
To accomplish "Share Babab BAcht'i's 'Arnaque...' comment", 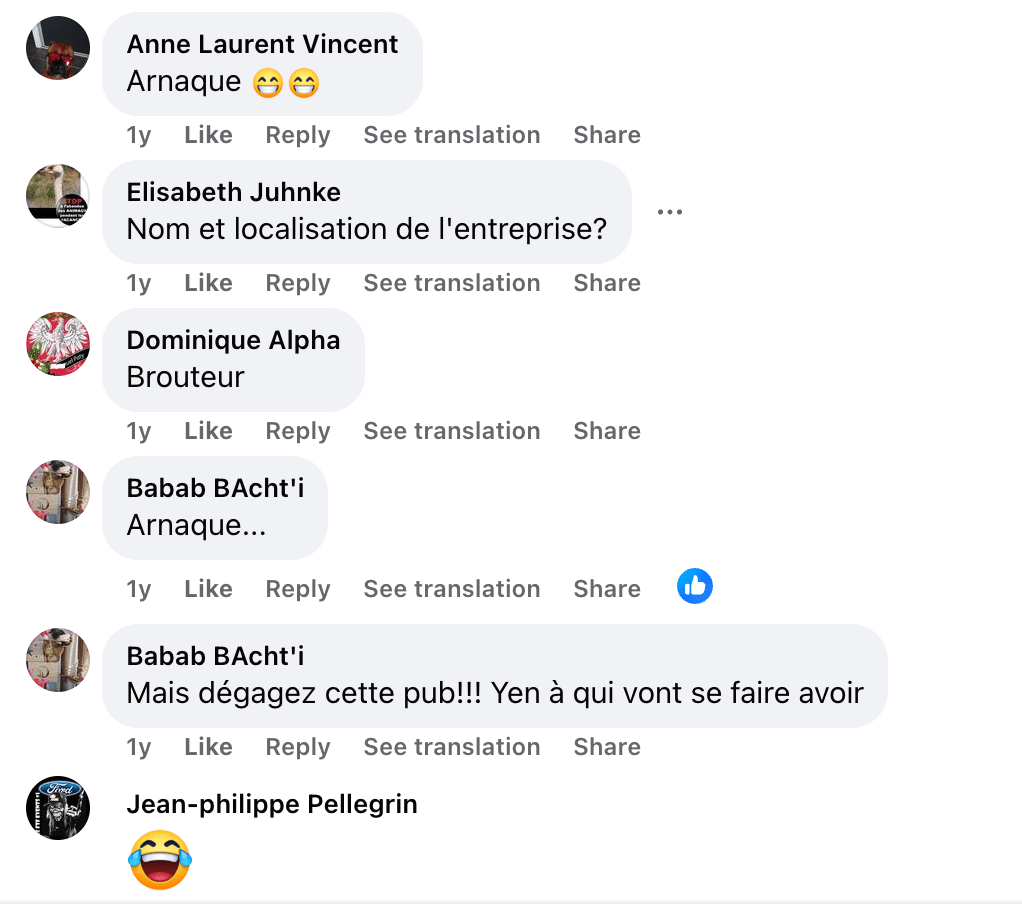I will coord(606,588).
